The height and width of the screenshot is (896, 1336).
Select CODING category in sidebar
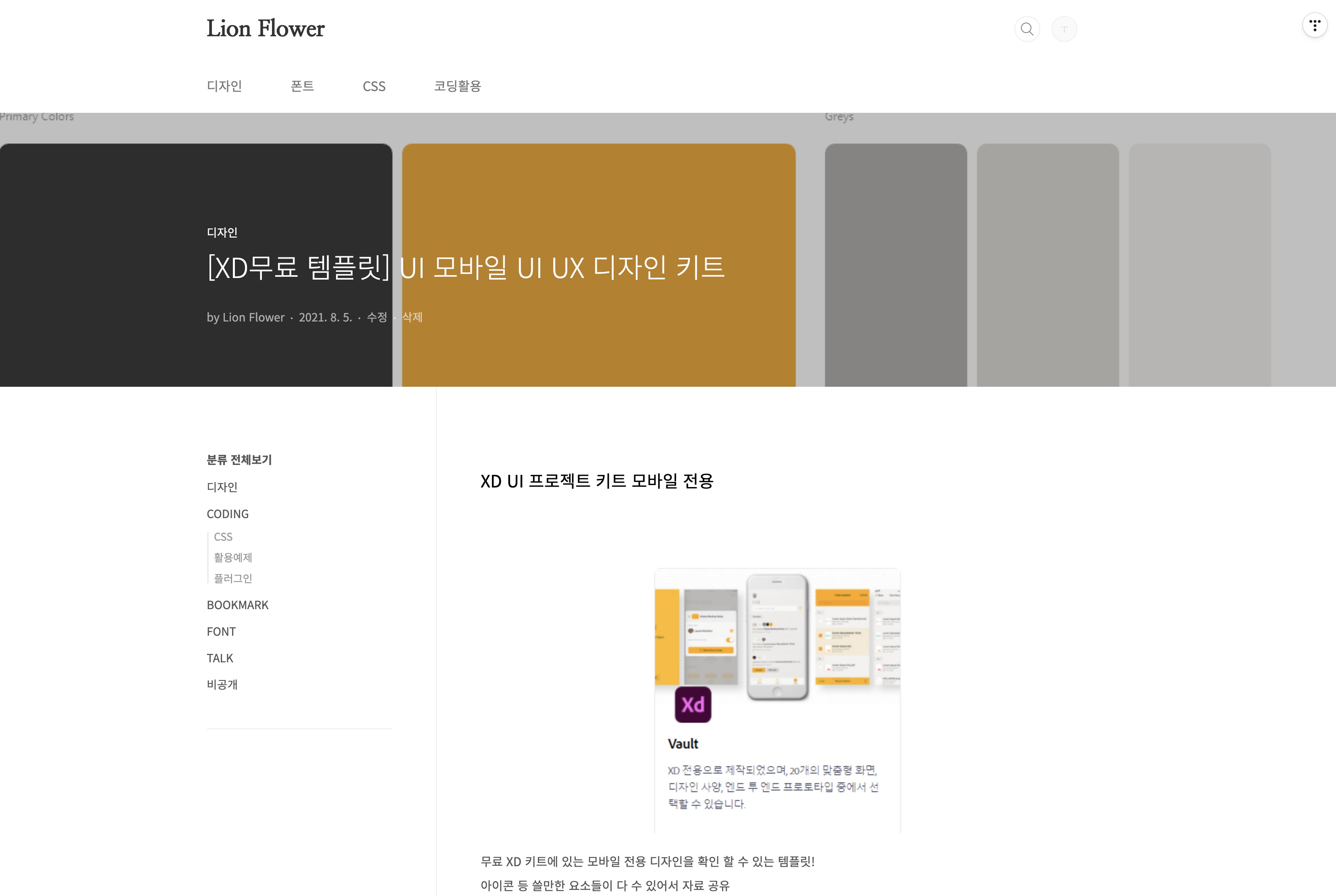point(227,514)
